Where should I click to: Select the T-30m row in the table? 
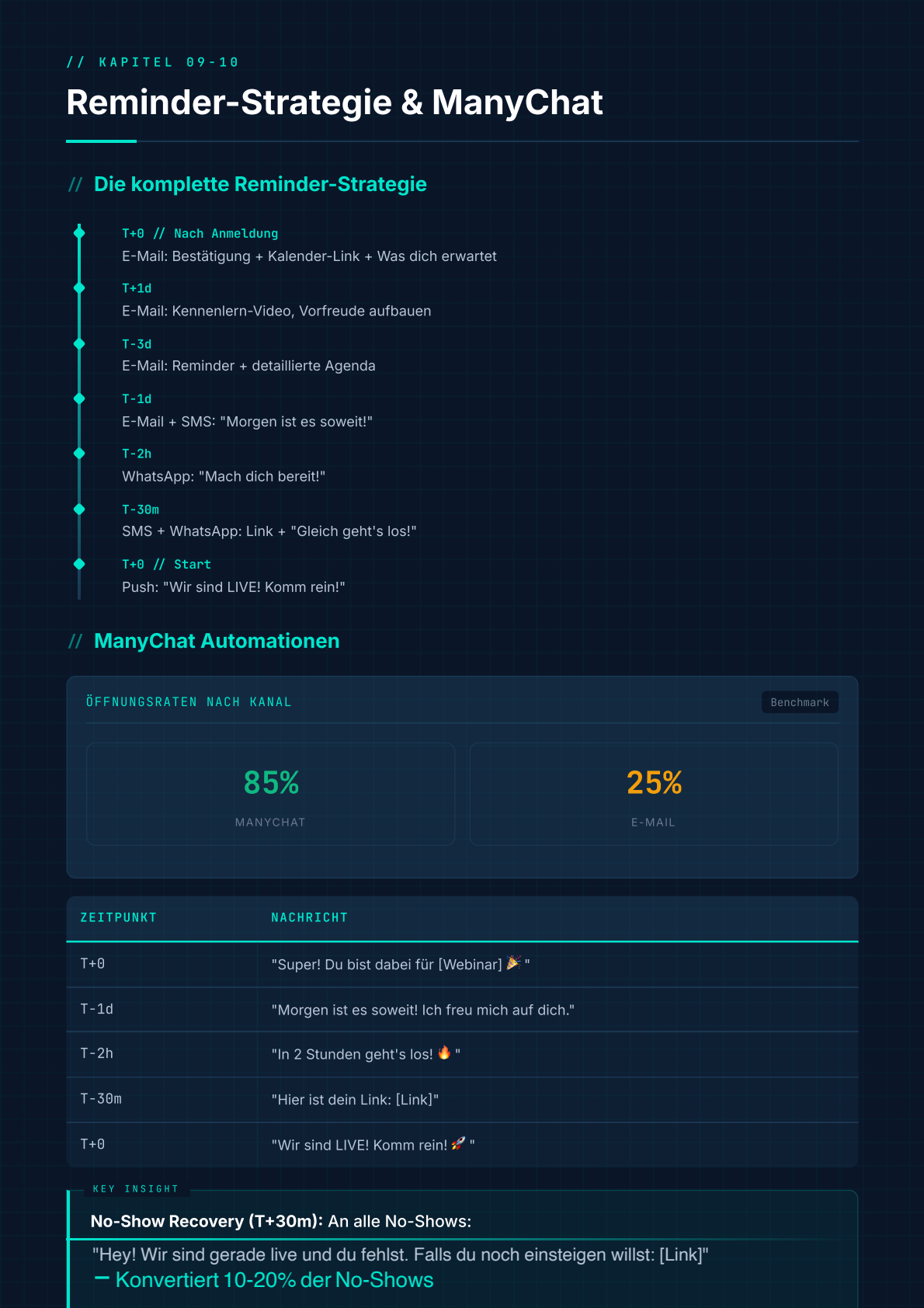pos(462,1099)
